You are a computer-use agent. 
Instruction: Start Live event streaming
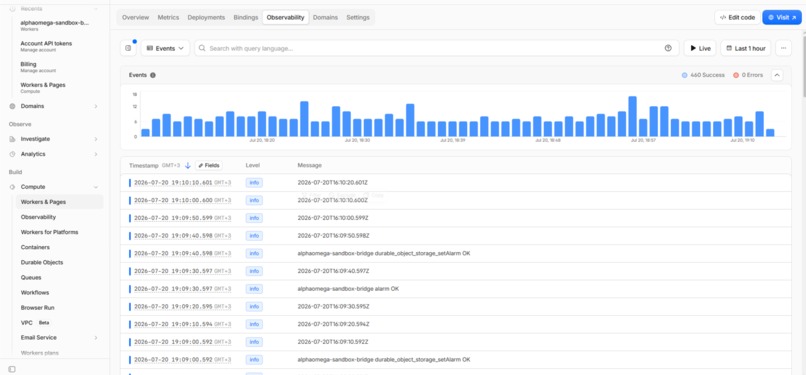(700, 48)
